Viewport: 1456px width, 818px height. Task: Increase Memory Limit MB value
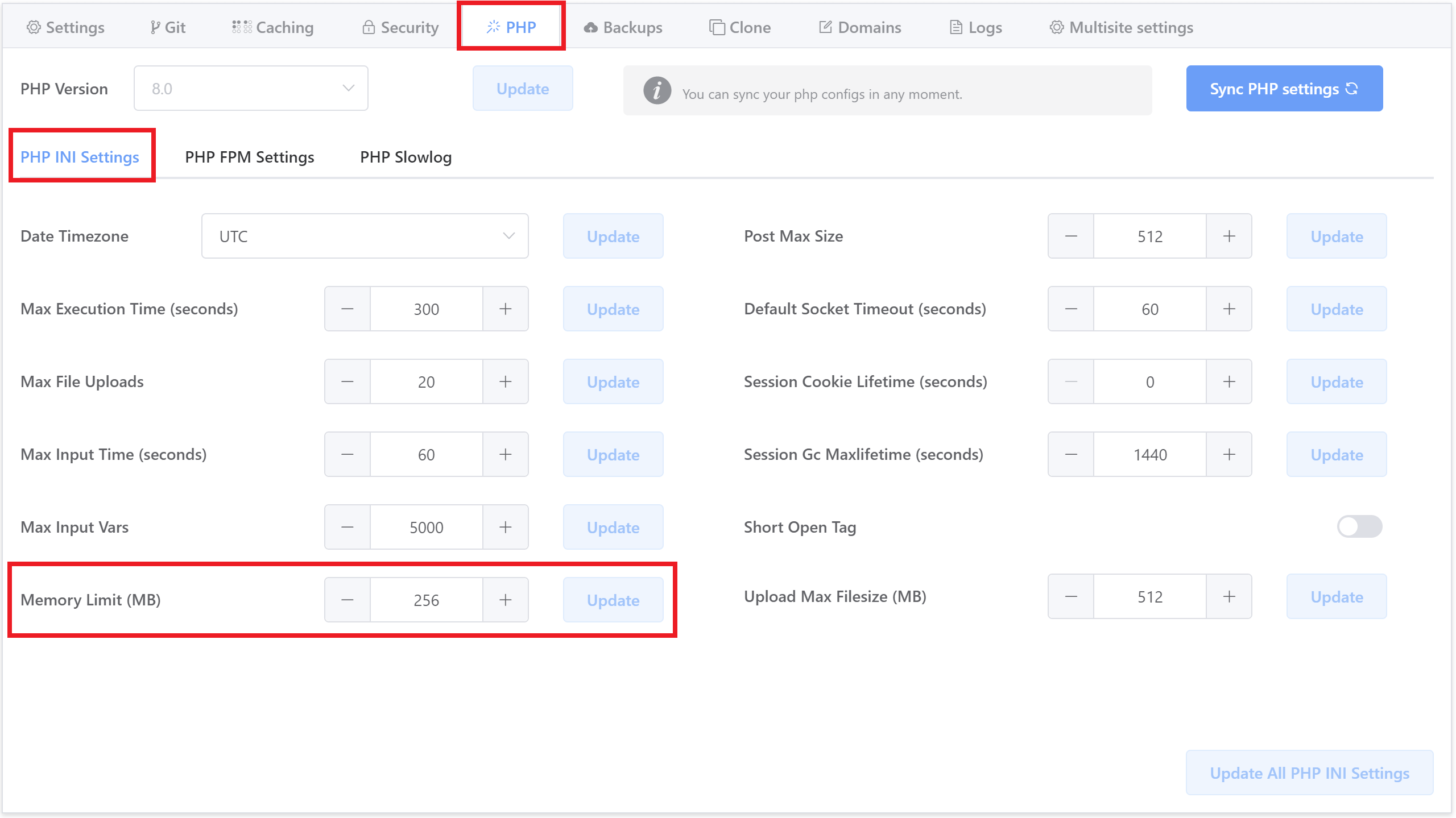point(505,599)
